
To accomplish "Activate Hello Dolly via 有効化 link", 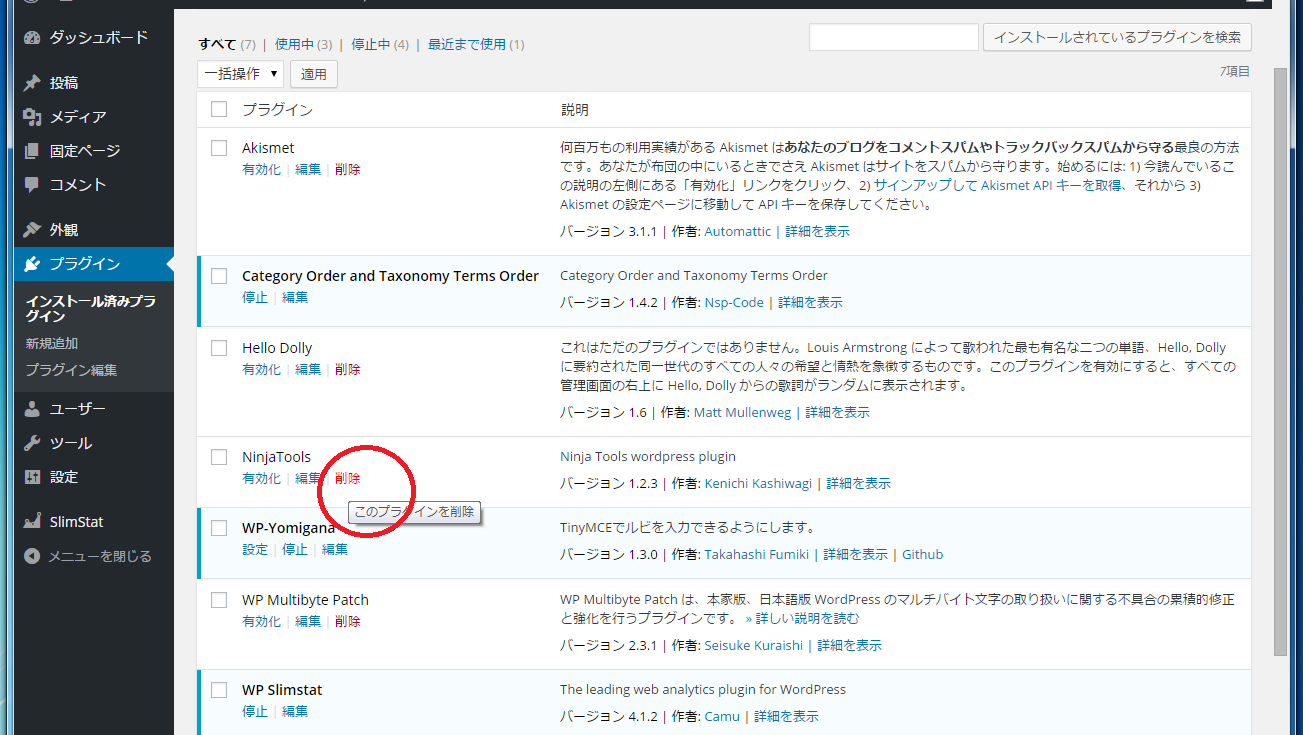I will [261, 370].
